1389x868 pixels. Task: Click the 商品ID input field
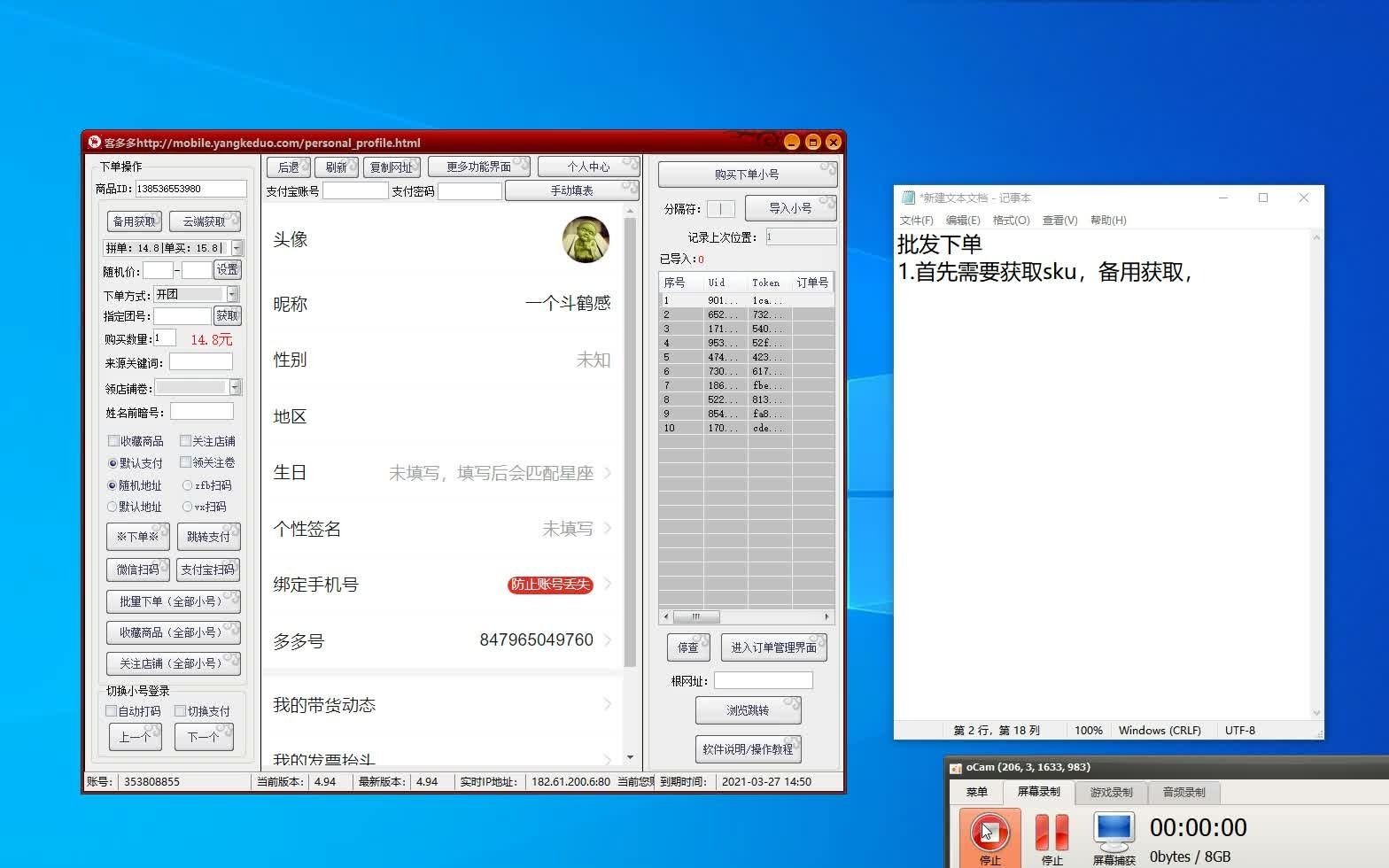tap(190, 189)
